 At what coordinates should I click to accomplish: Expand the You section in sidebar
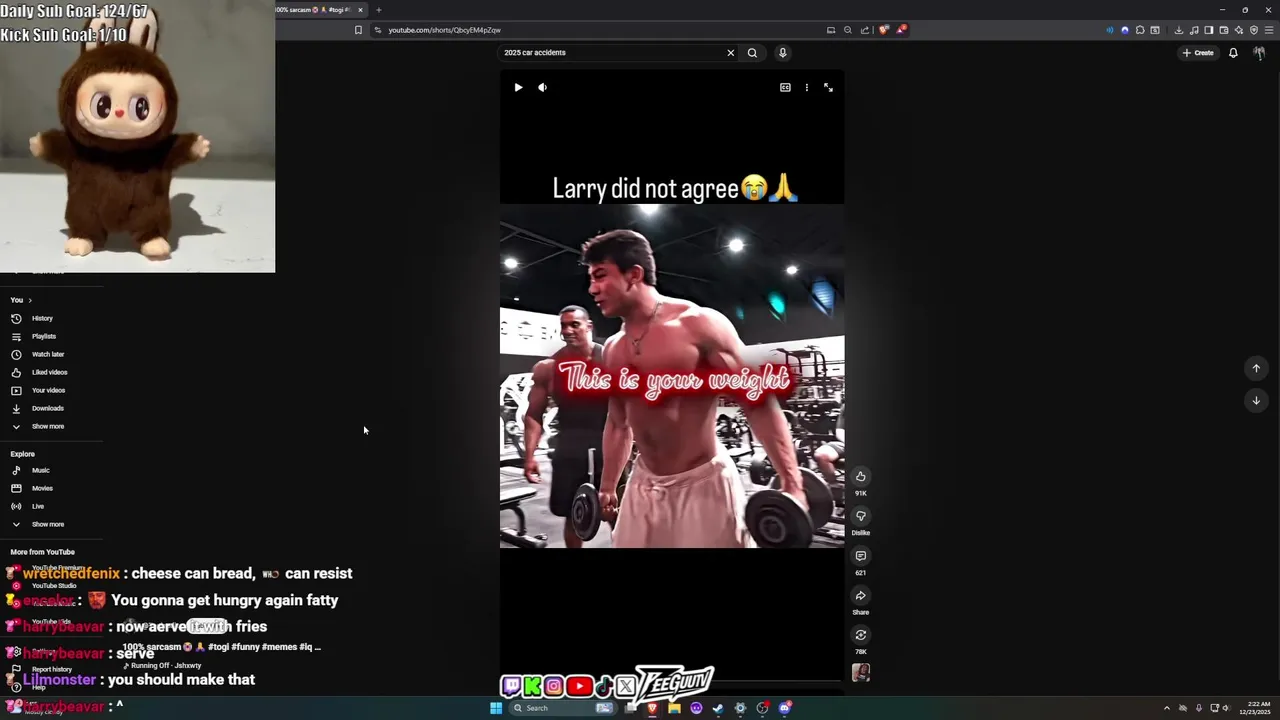(21, 300)
